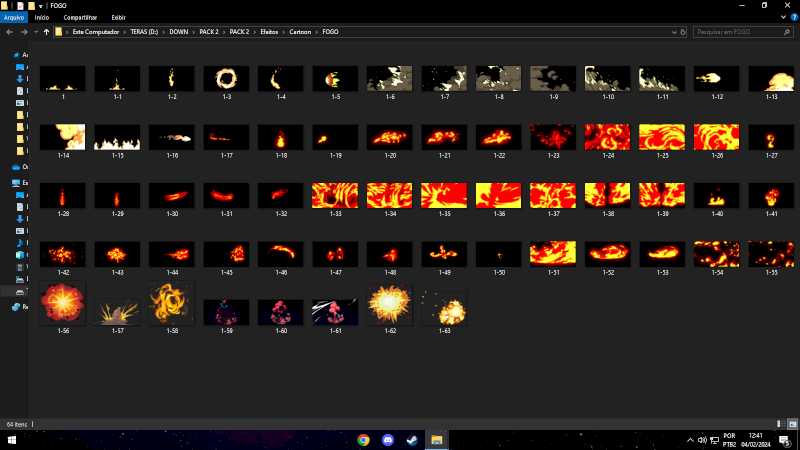Image resolution: width=800 pixels, height=450 pixels.
Task: Click the Up one level arrow
Action: (46, 32)
